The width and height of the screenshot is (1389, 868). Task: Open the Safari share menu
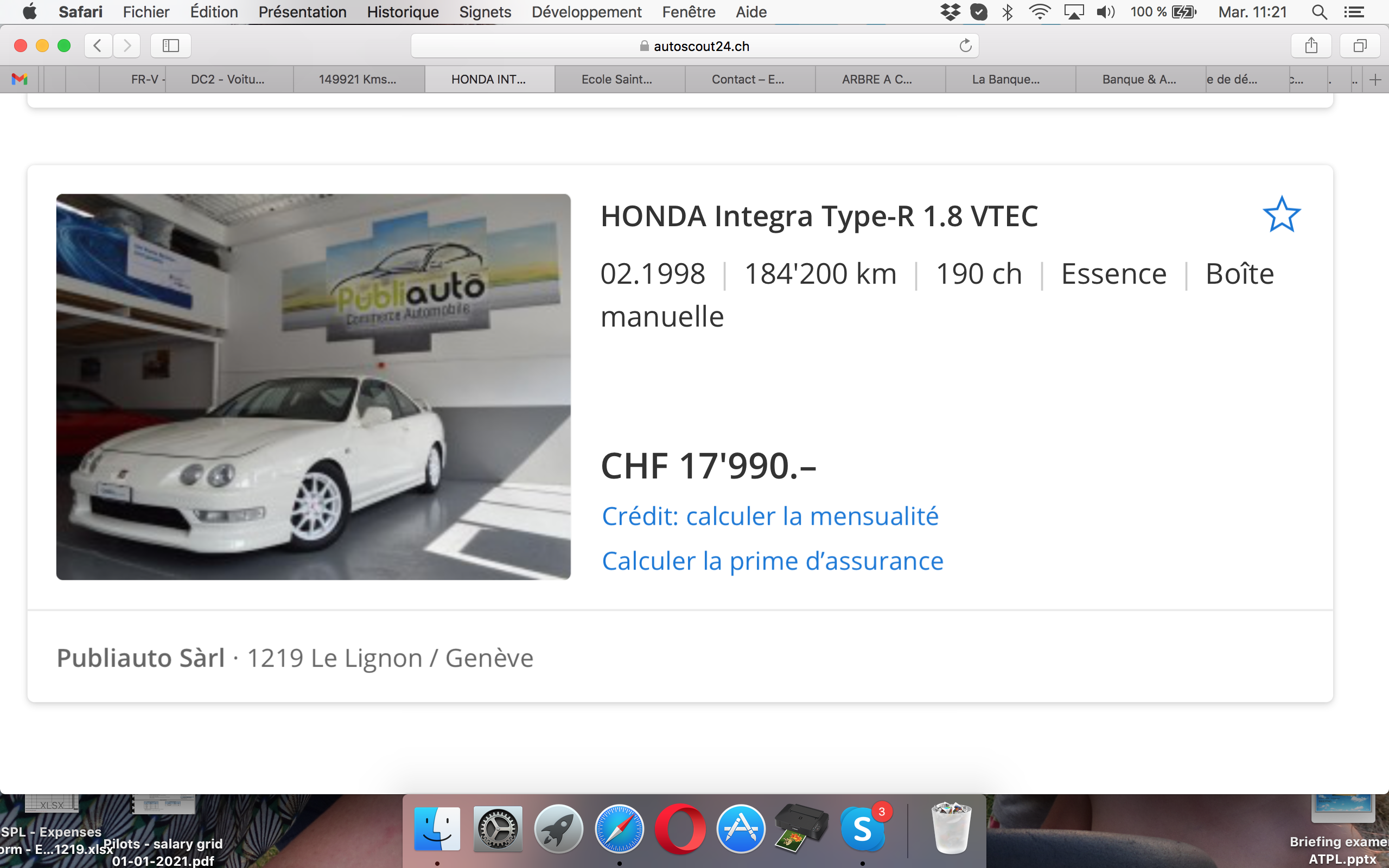(1311, 46)
